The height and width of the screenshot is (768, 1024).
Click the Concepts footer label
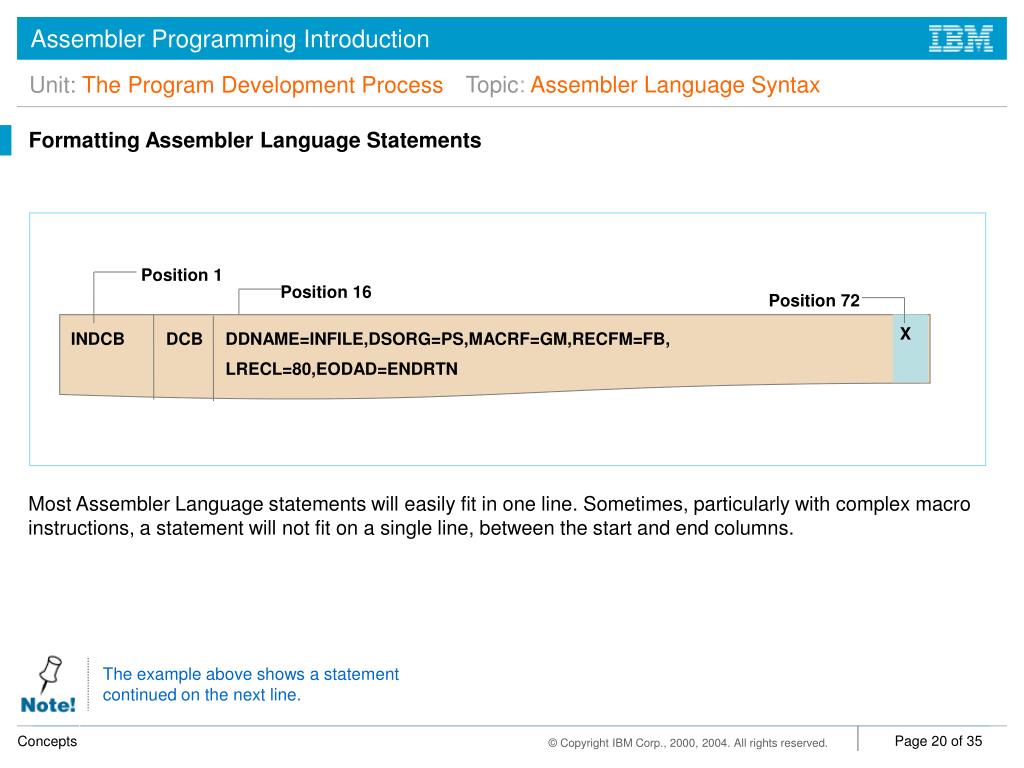pos(47,741)
